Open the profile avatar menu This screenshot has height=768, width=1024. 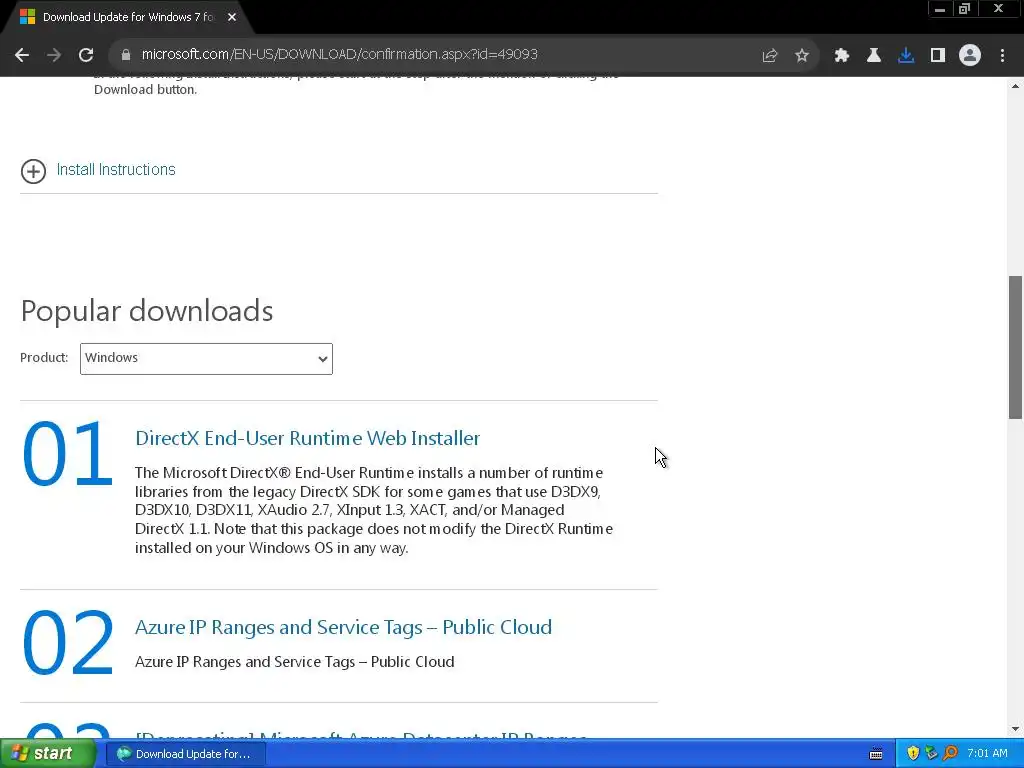coord(970,56)
